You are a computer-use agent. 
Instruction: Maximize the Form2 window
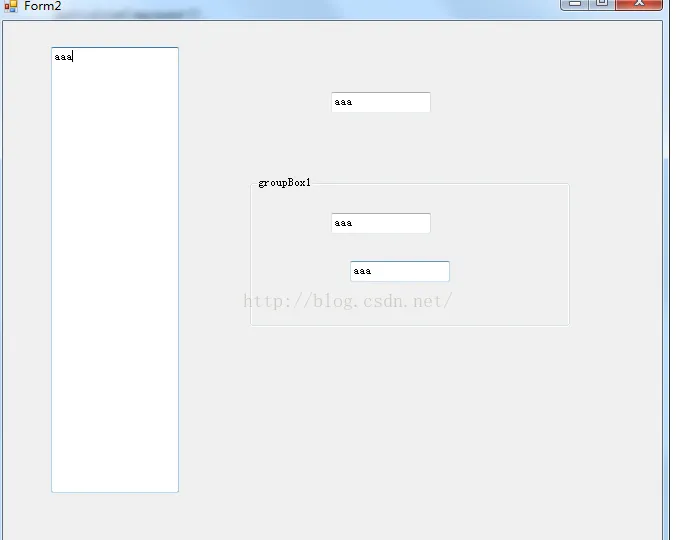pyautogui.click(x=602, y=4)
